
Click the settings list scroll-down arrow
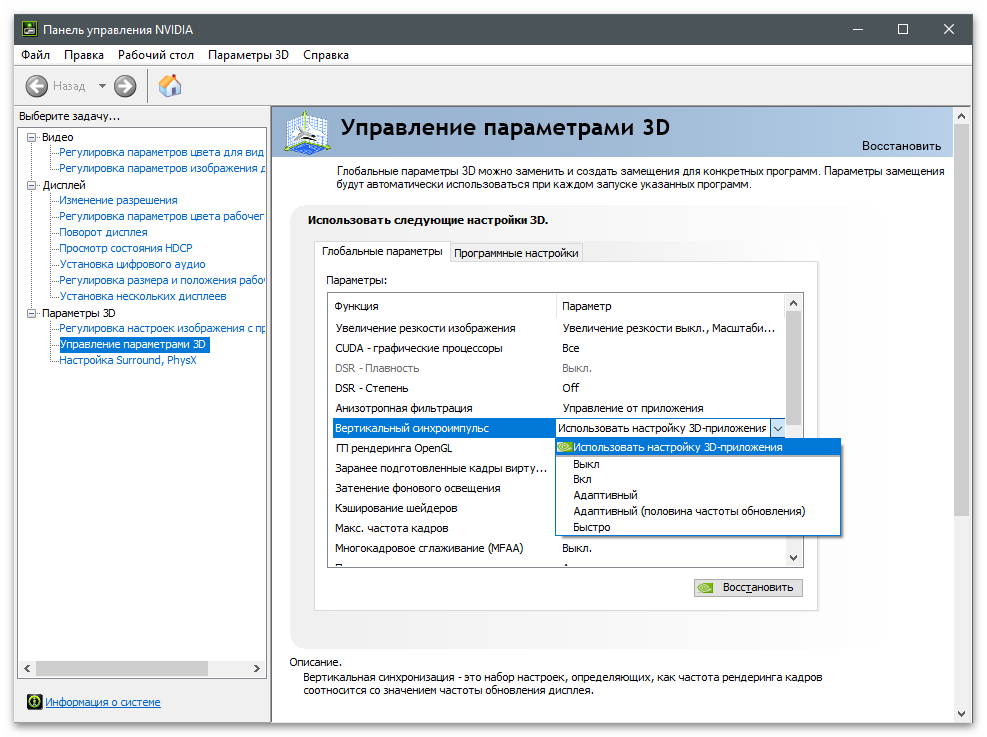point(794,557)
